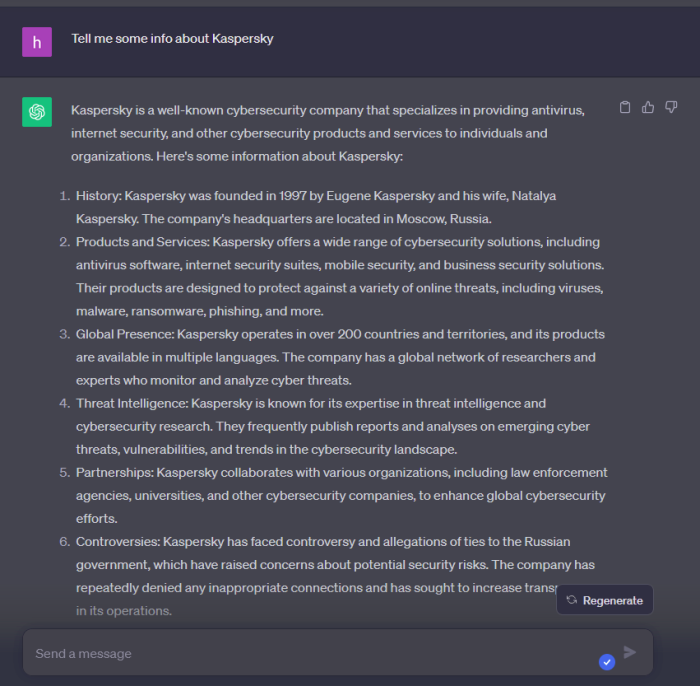Click the green ChatGPT logo avatar
700x686 pixels.
pyautogui.click(x=37, y=112)
